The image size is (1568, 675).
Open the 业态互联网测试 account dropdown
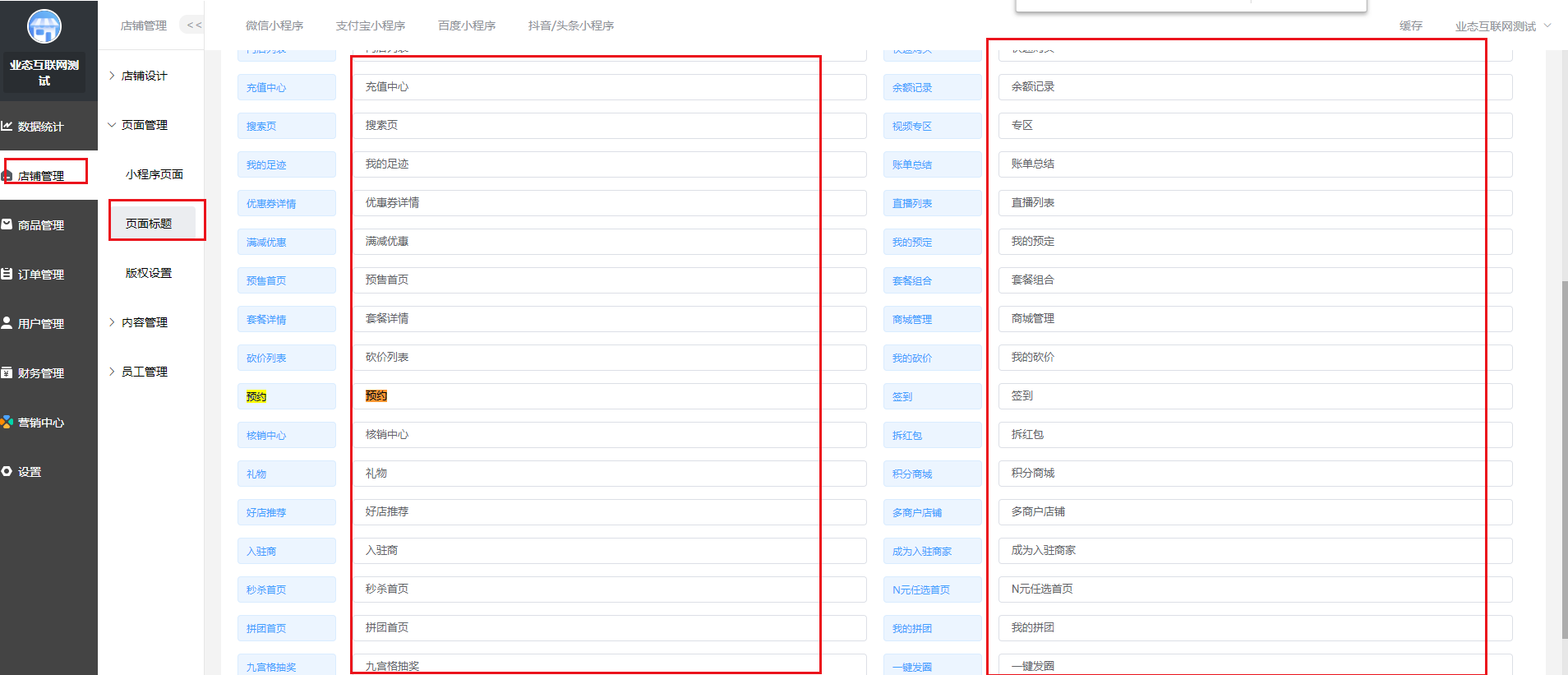[1503, 26]
